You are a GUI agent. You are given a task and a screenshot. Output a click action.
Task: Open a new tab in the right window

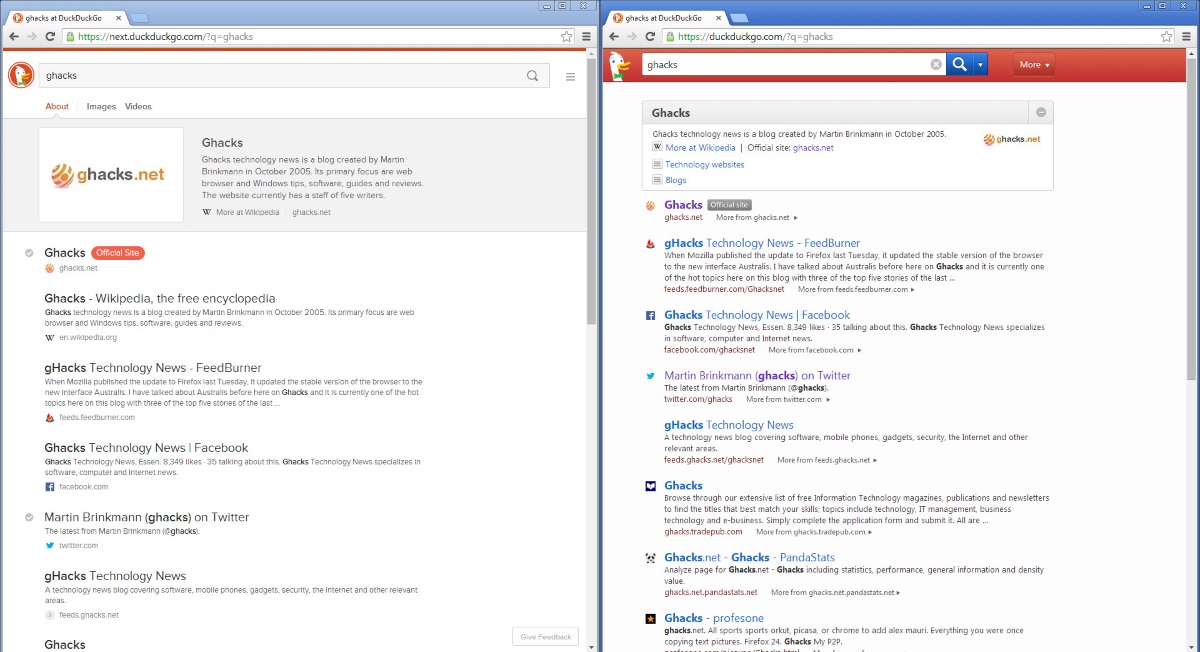pos(740,18)
